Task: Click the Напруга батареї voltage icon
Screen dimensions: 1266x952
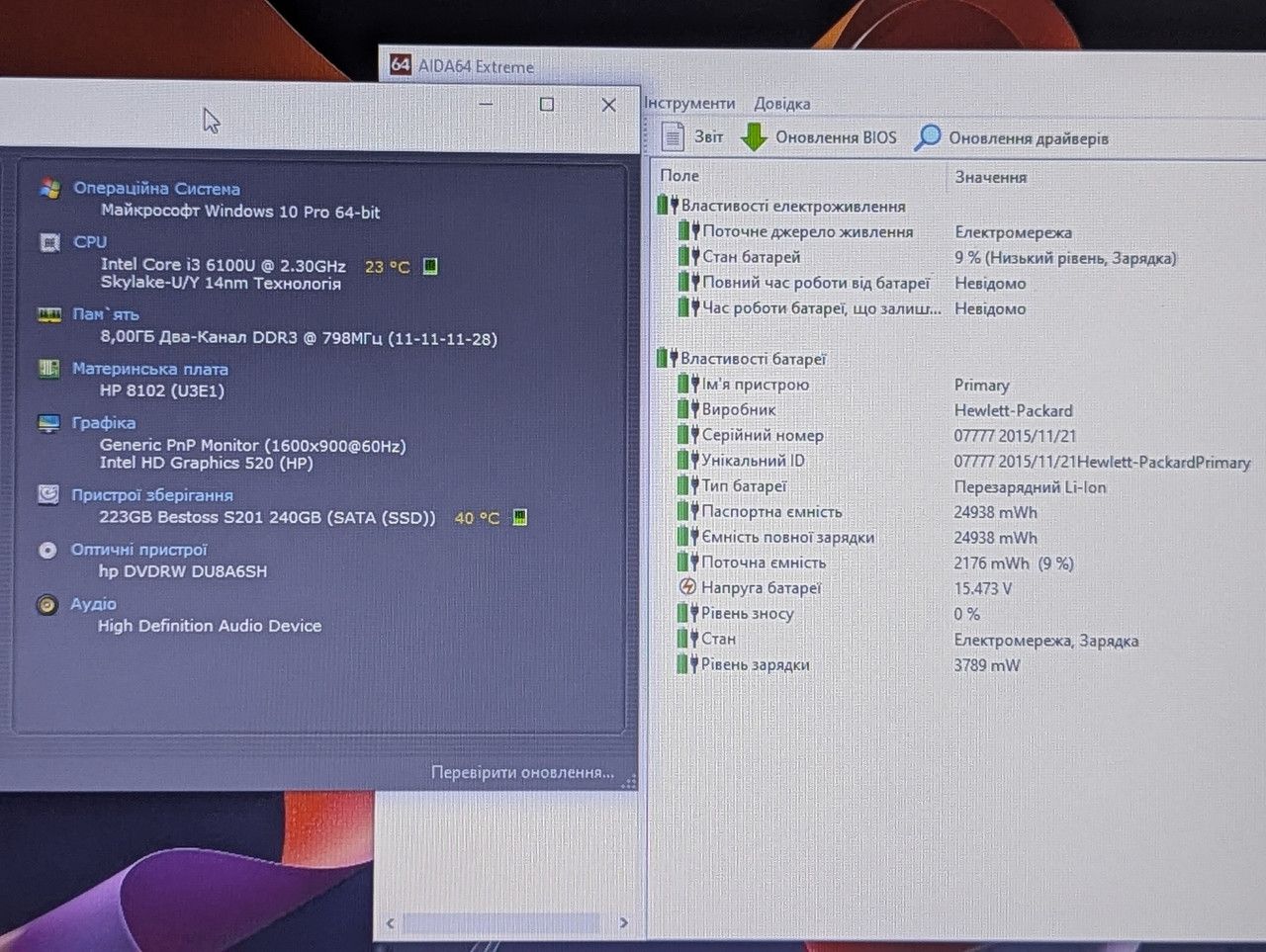Action: pos(688,587)
